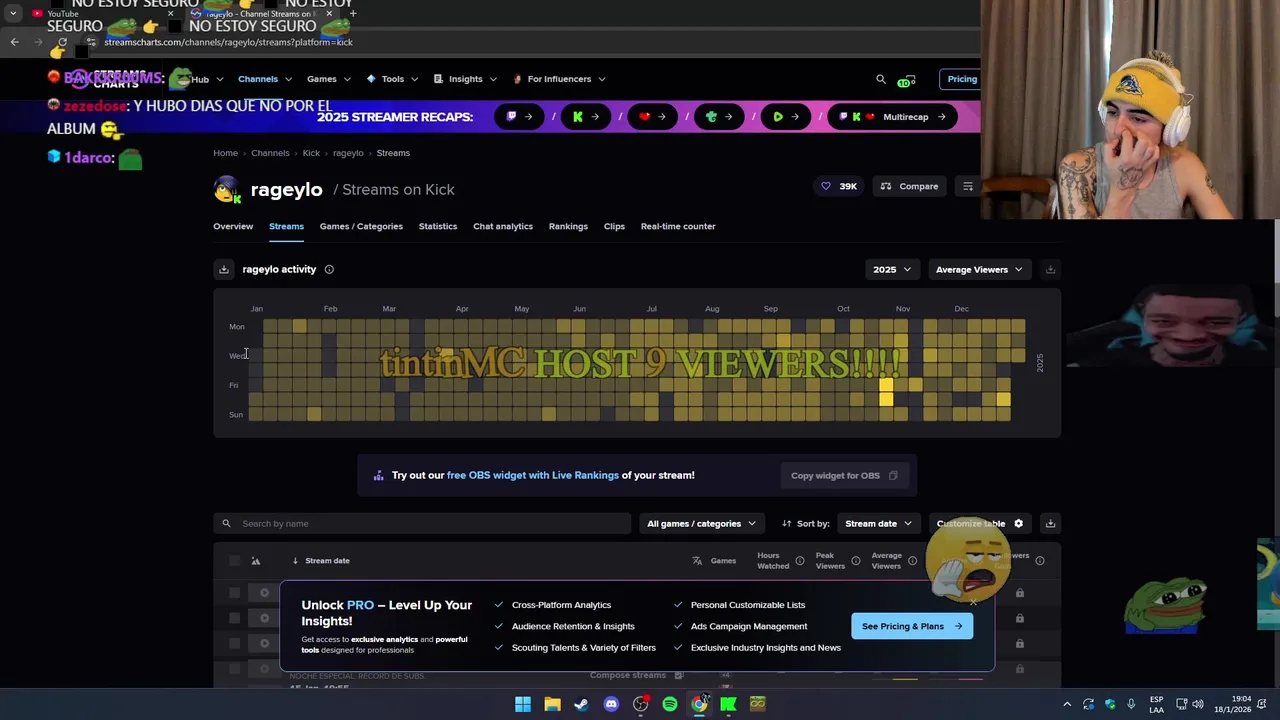Open the Kick streamer recap pill
Viewport: 1280px width, 720px height.
[586, 117]
